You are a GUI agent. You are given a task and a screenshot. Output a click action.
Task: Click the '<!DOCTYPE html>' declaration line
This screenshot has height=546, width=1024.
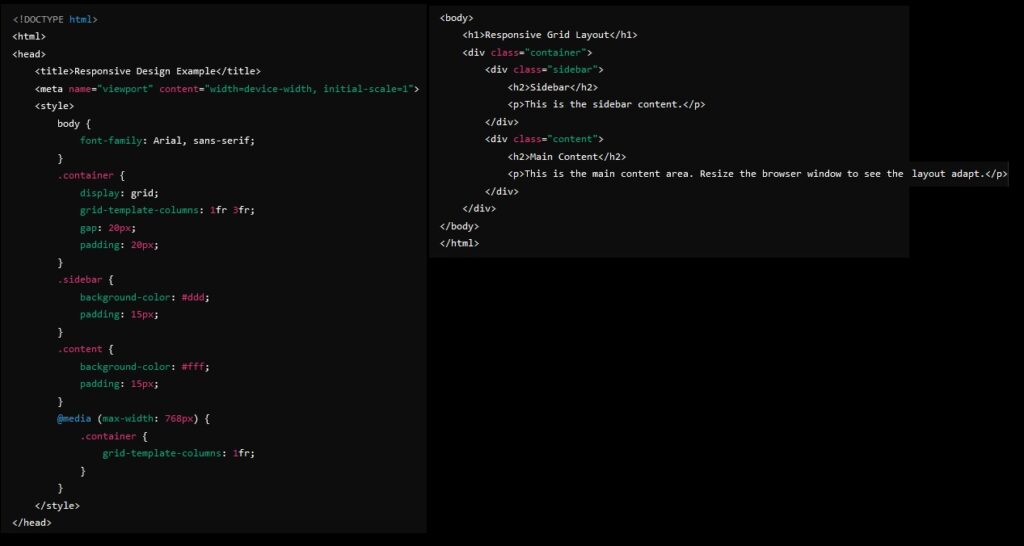pos(55,20)
